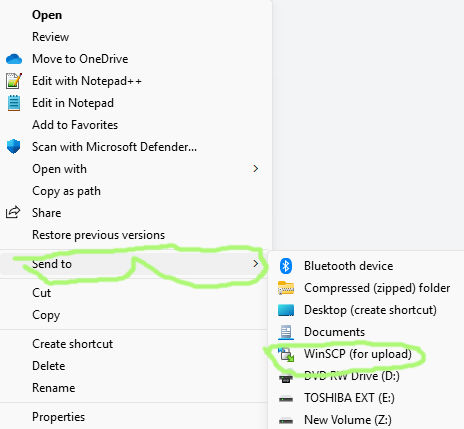Send to TOSHIBA EXT (E:) drive
The width and height of the screenshot is (464, 429).
point(349,398)
